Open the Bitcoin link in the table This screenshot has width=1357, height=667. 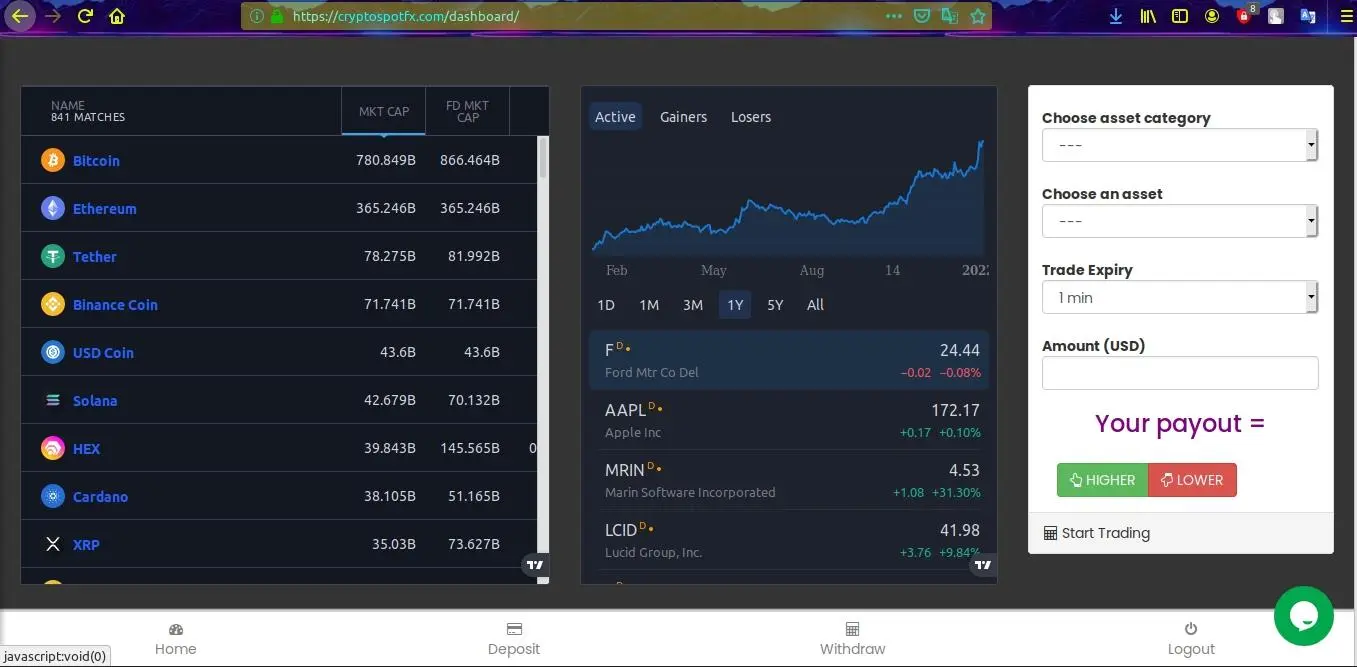point(96,160)
